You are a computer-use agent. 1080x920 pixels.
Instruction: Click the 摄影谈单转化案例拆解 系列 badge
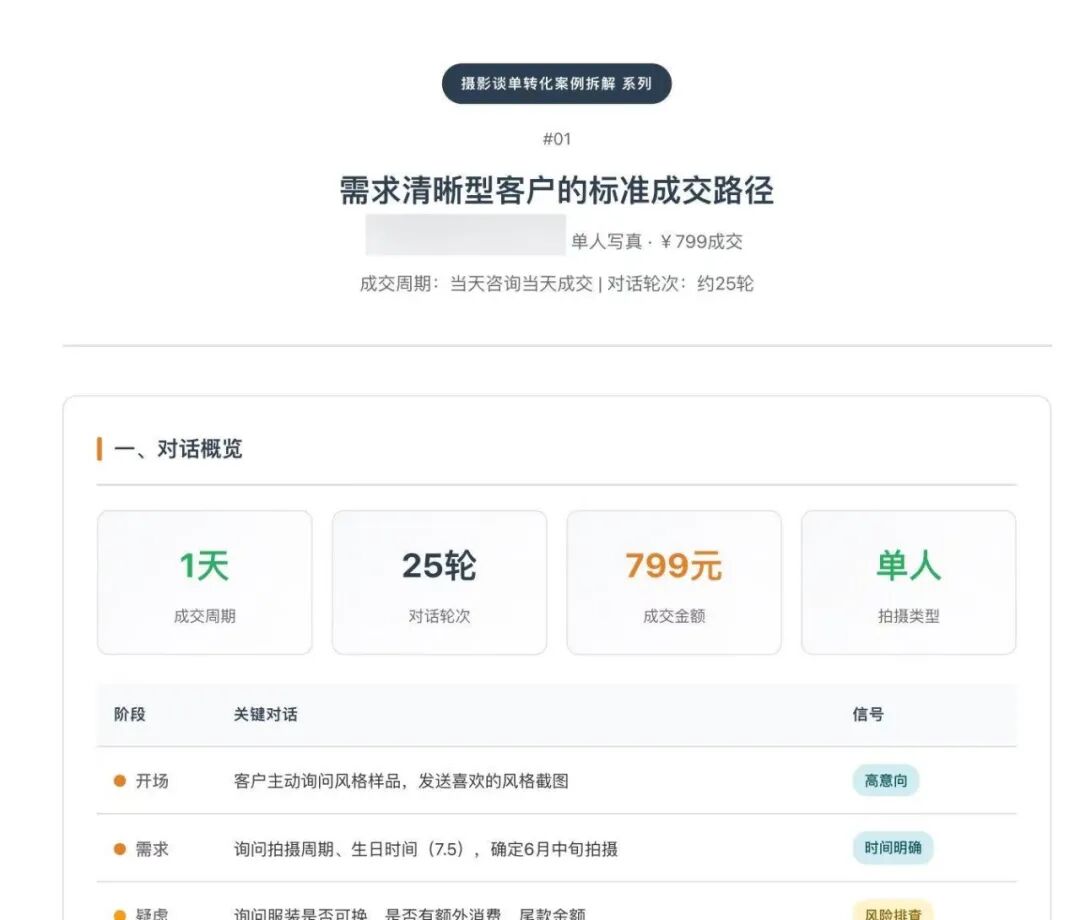557,83
